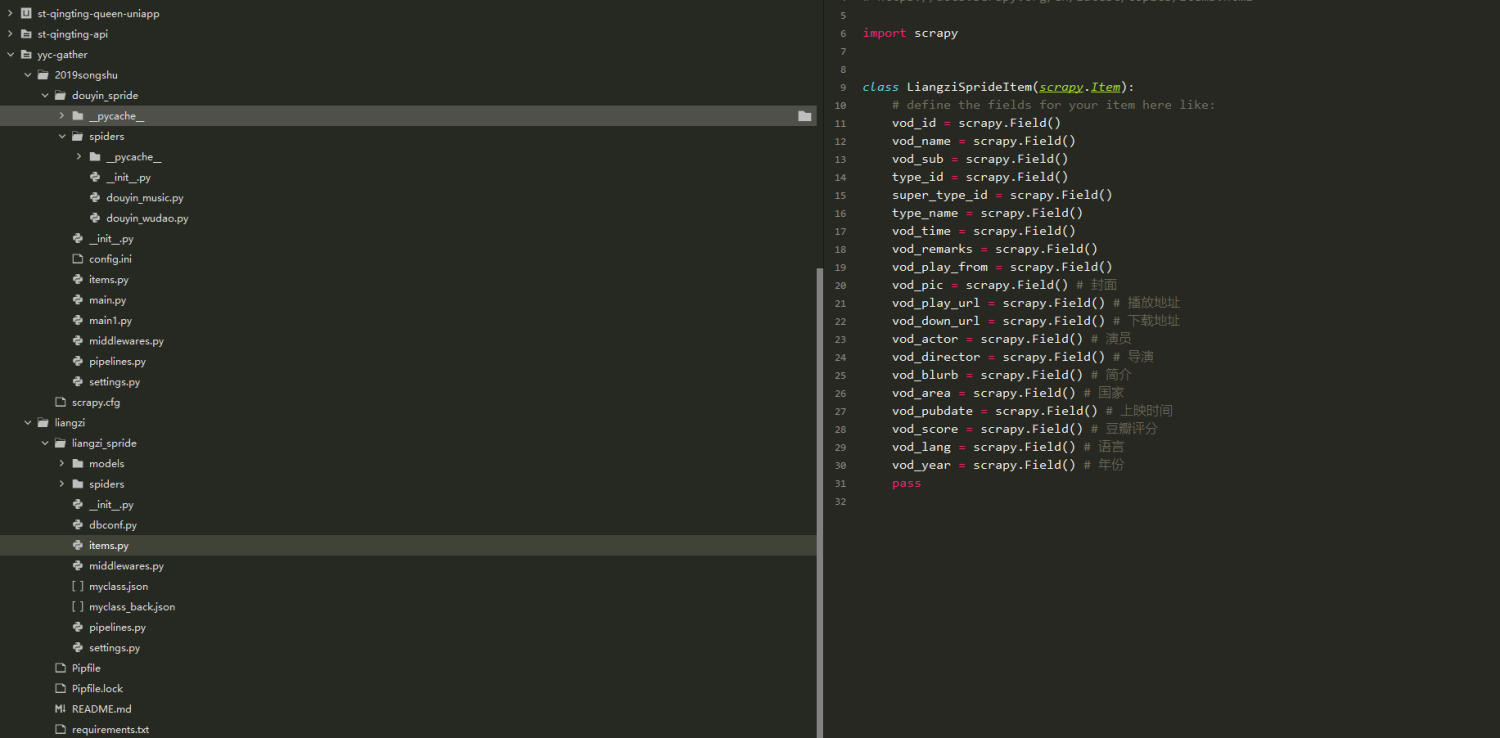Open settings.py under liangzi_spride
1500x738 pixels.
pos(114,648)
